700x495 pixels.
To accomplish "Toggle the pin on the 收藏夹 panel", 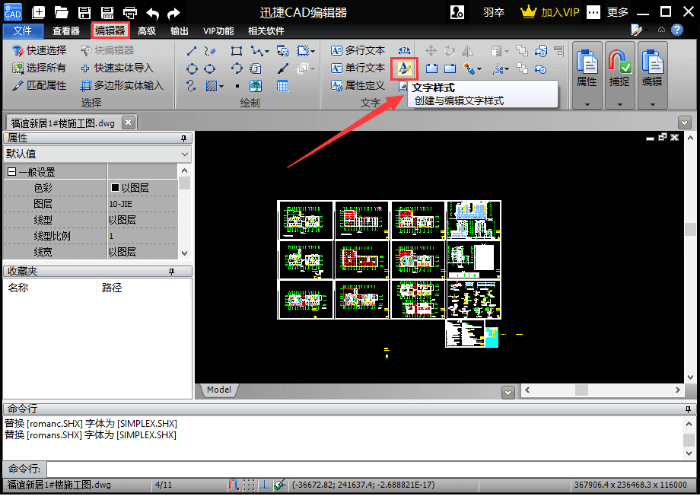I will [x=171, y=271].
